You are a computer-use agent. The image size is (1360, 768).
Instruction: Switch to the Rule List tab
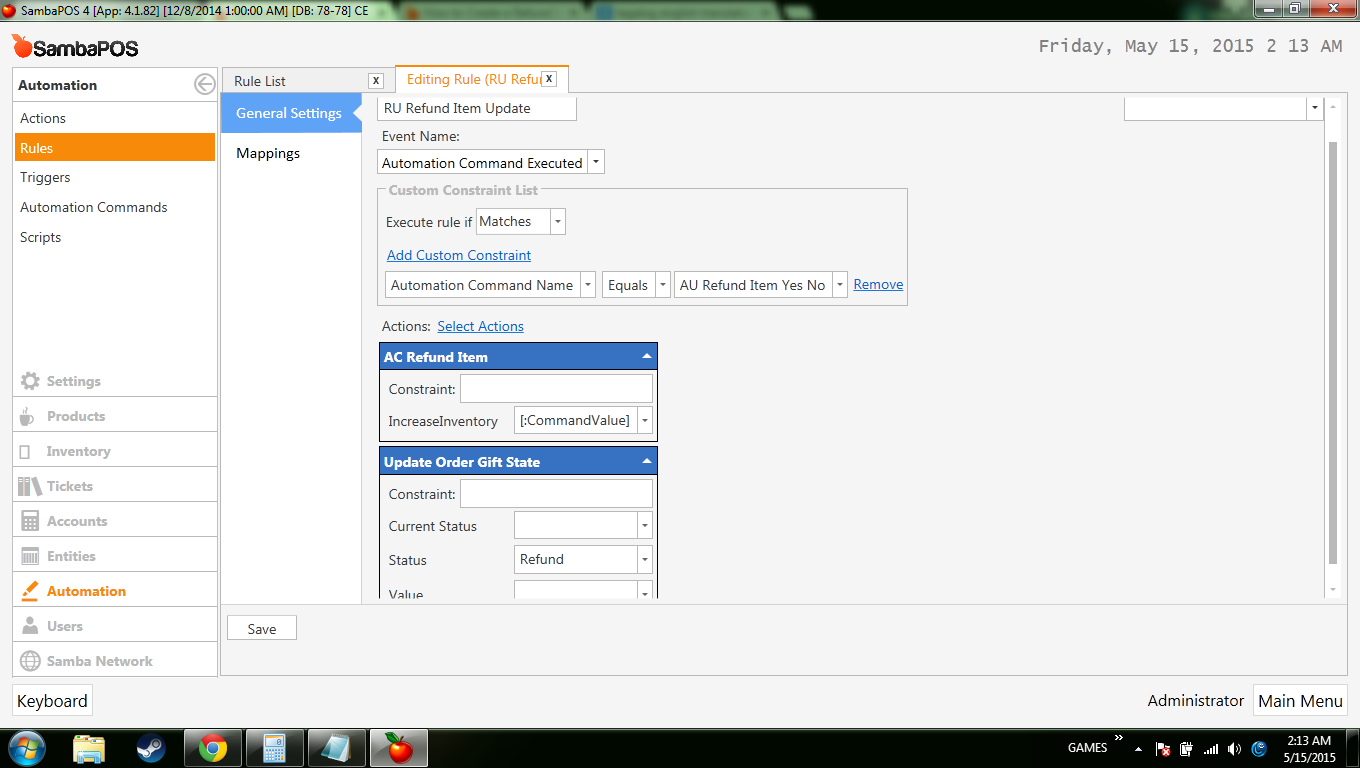(x=260, y=81)
